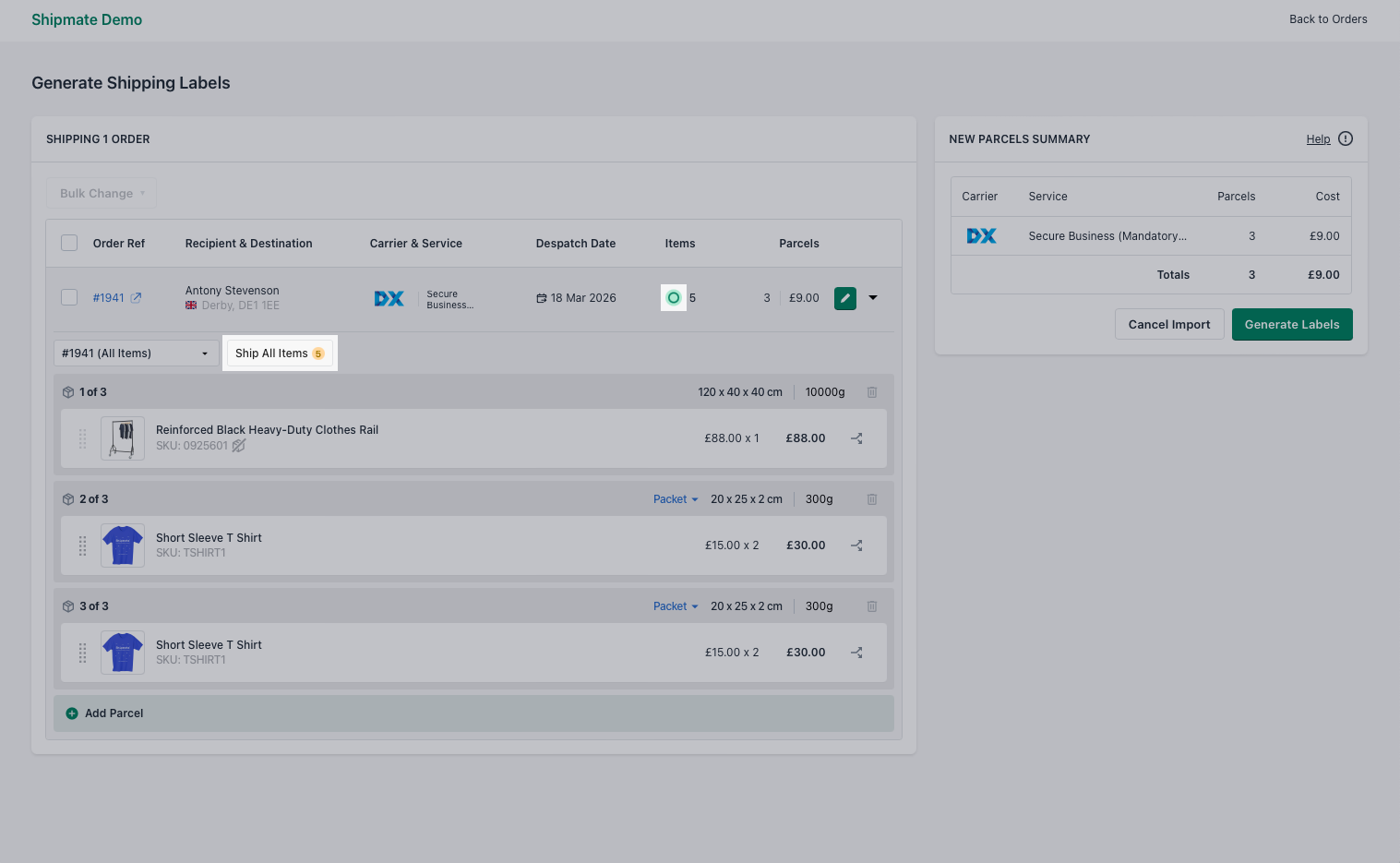Screen dimensions: 1400x863
Task: Delete parcel 1 of 3 using trash icon
Action: click(871, 391)
